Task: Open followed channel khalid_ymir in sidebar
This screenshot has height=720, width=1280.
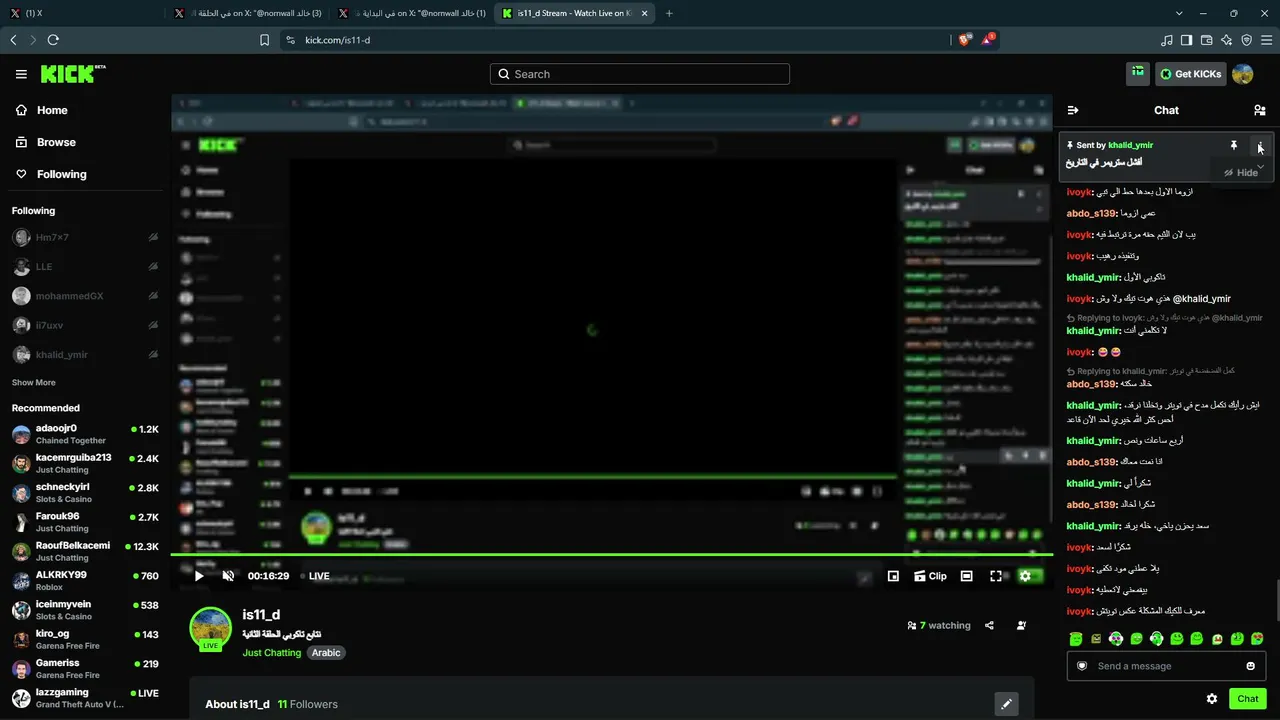Action: pyautogui.click(x=85, y=355)
